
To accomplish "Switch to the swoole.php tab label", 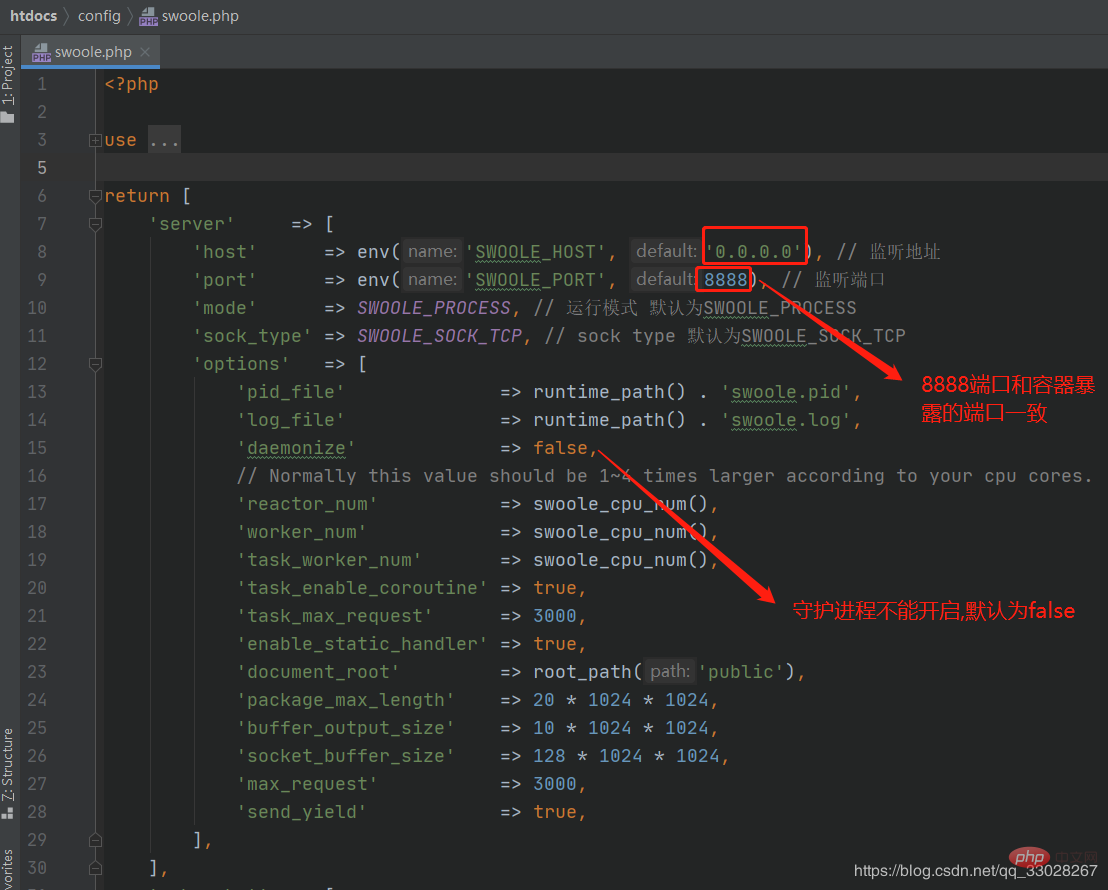I will [93, 52].
